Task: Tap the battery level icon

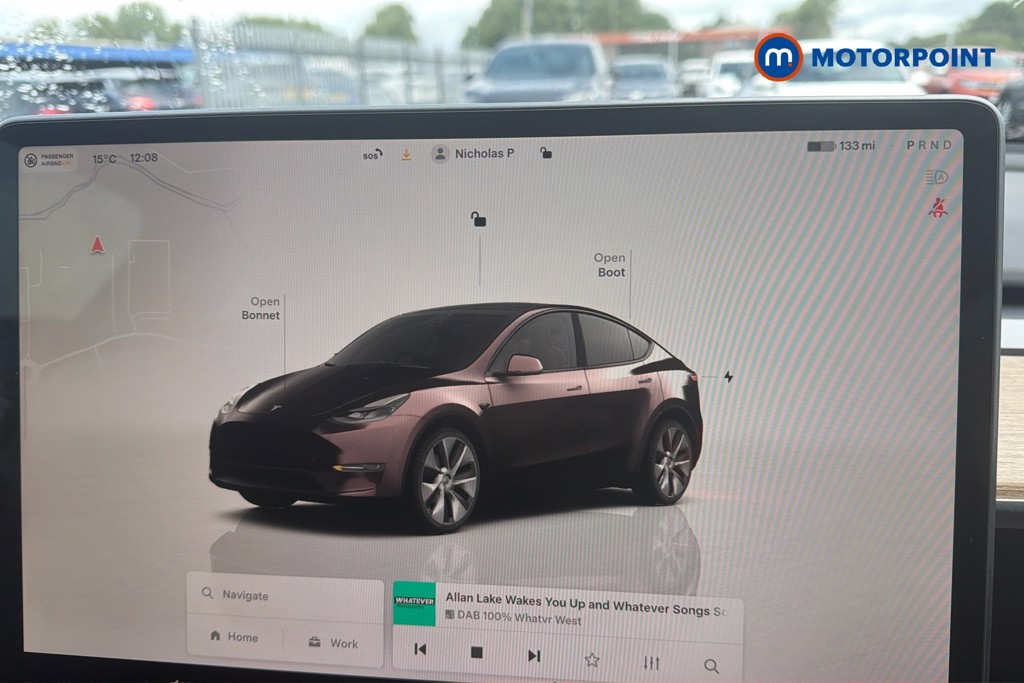Action: coord(821,146)
